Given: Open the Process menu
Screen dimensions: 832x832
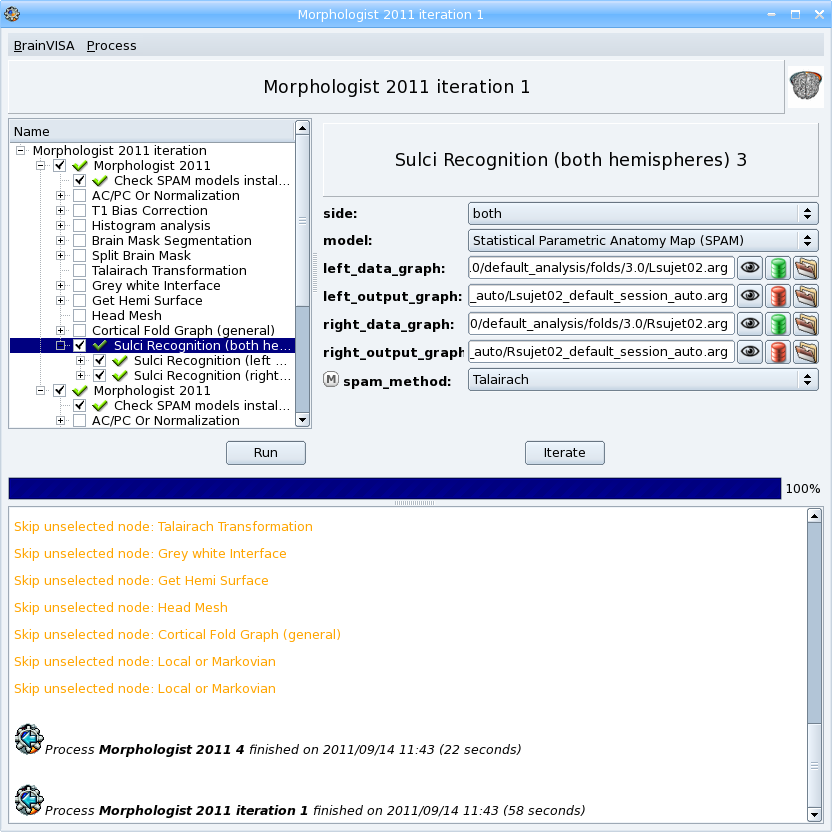Looking at the screenshot, I should 111,45.
